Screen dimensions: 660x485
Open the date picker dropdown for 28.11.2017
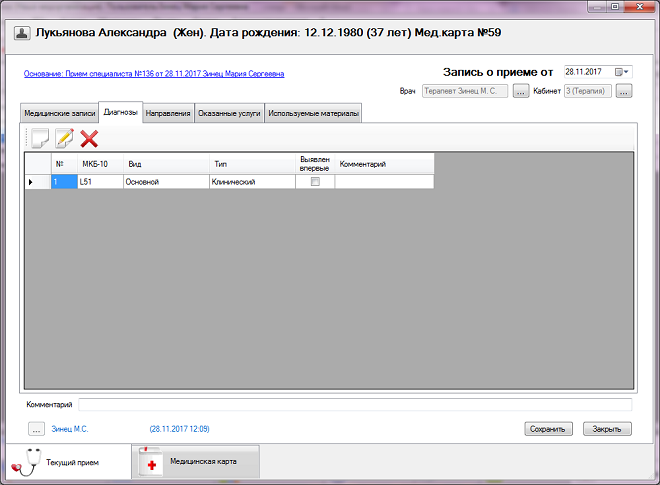click(622, 72)
